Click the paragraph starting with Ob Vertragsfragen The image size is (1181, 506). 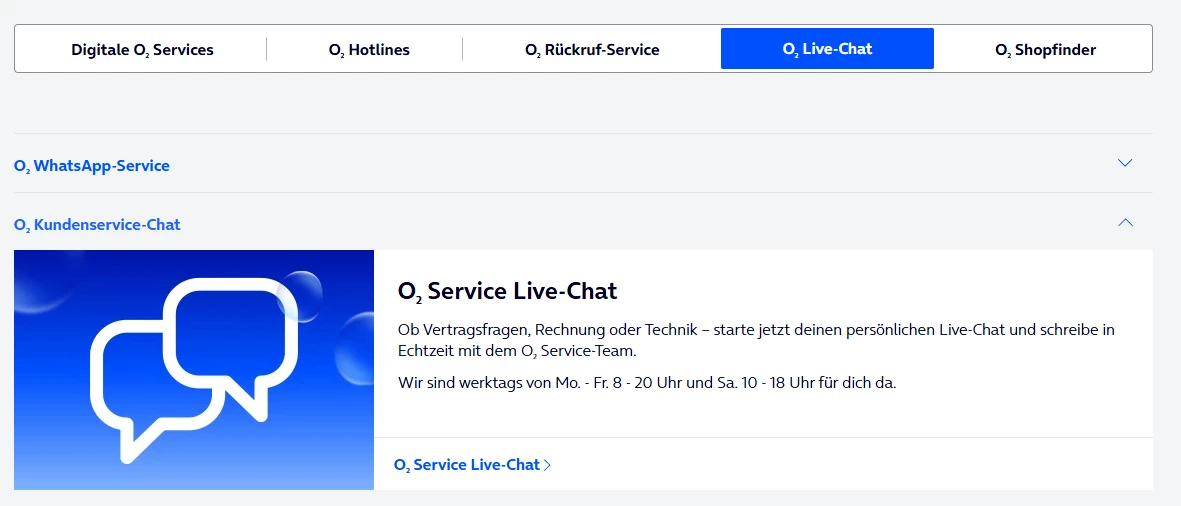(755, 340)
